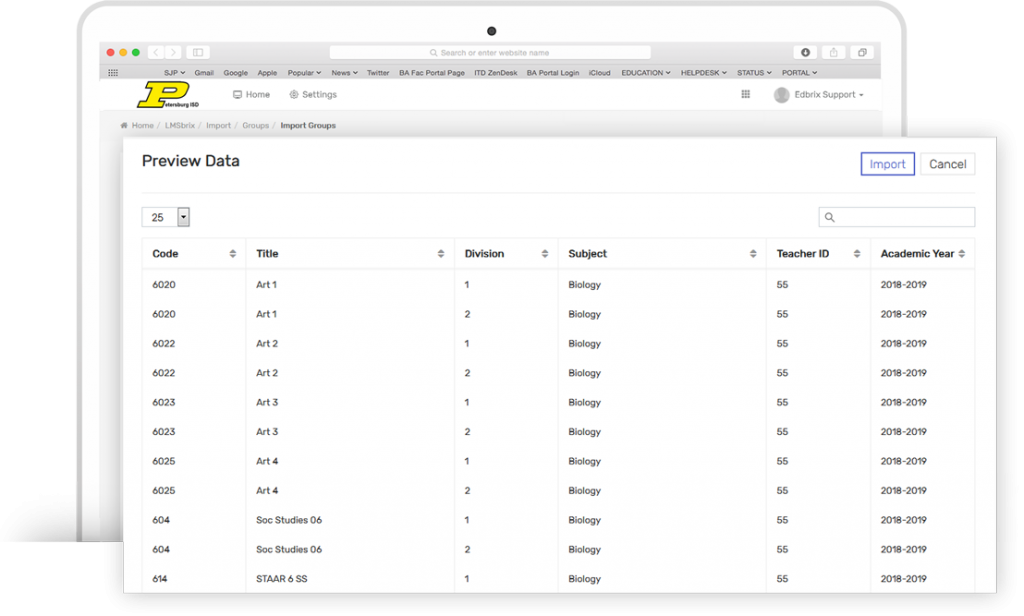Expand the STATUS bookmarks folder
The width and height of the screenshot is (1024, 616).
coord(754,73)
